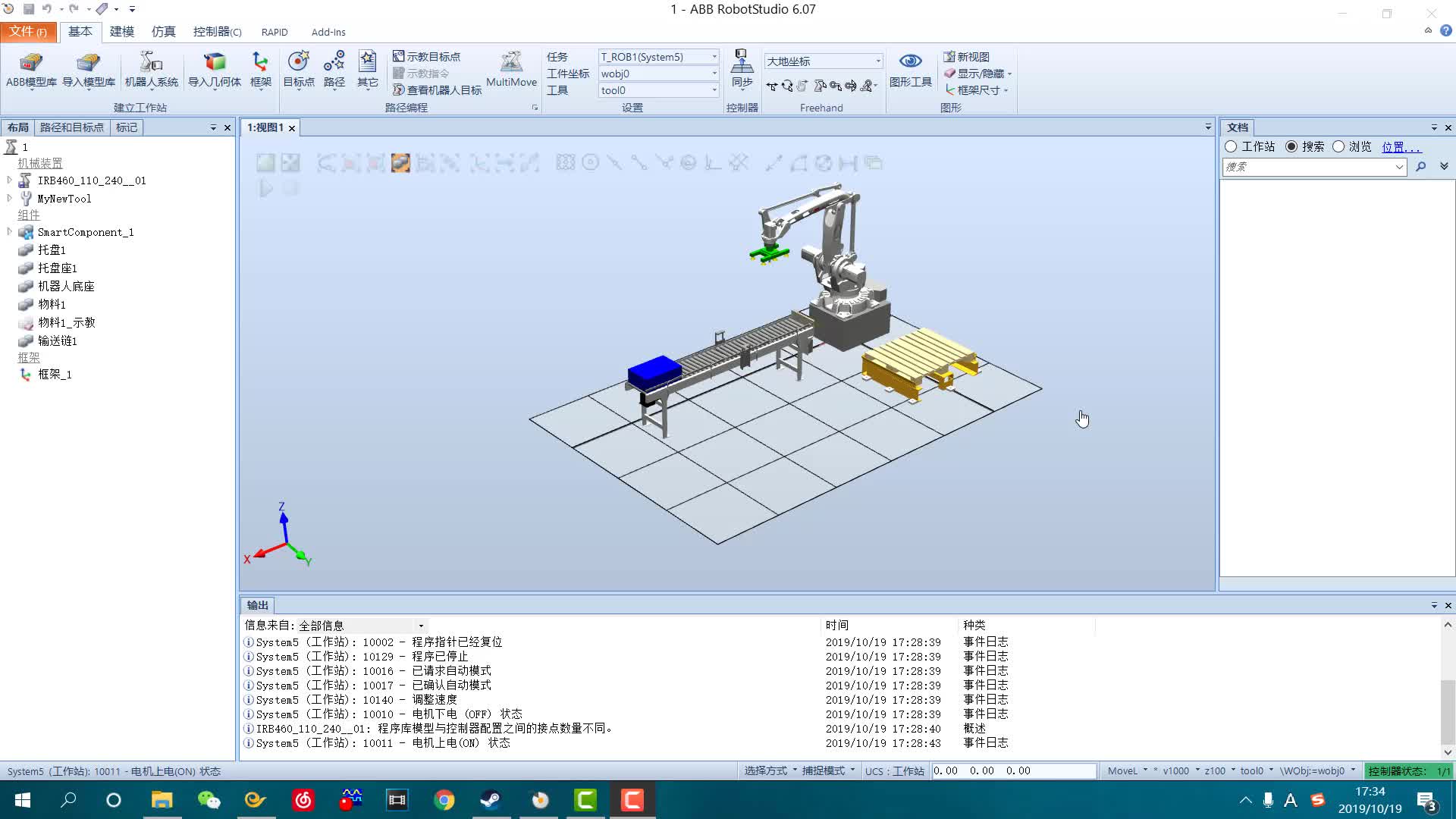Expand SmartComponent_1 tree node
Screen dimensions: 1456x819
(x=9, y=232)
